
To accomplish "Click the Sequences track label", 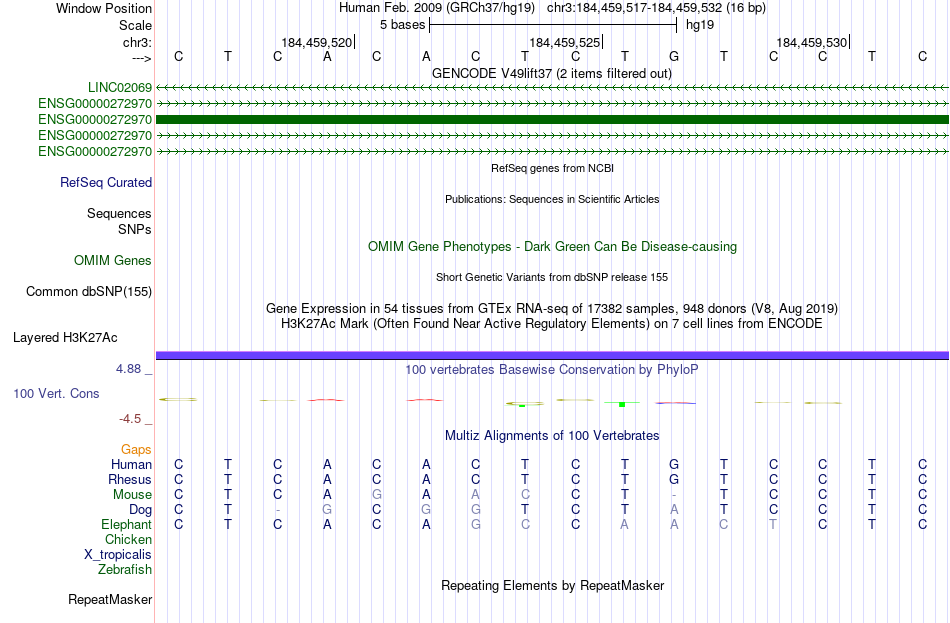I will click(x=119, y=213).
